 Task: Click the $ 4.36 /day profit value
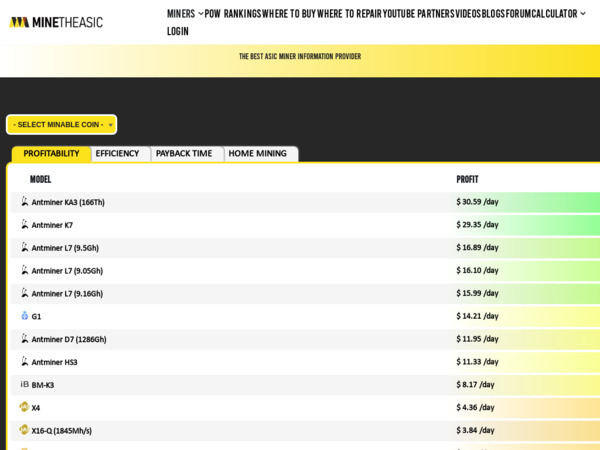pyautogui.click(x=475, y=408)
